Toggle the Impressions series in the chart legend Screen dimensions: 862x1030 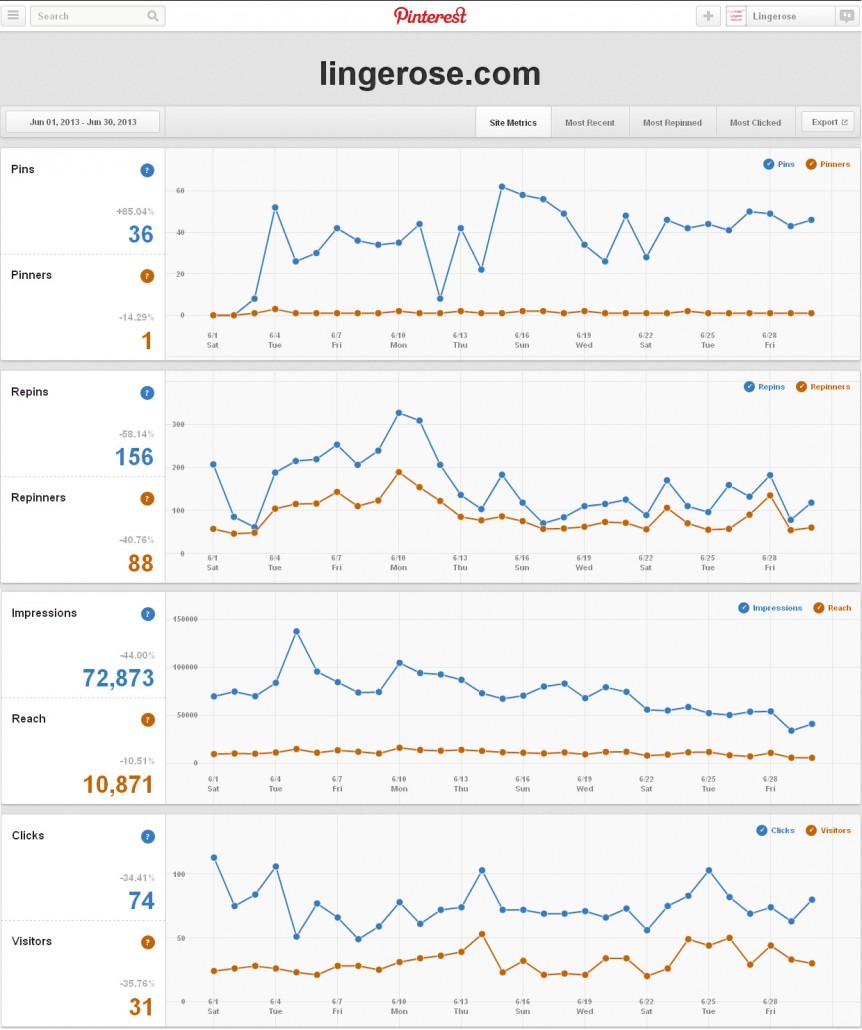[x=770, y=608]
